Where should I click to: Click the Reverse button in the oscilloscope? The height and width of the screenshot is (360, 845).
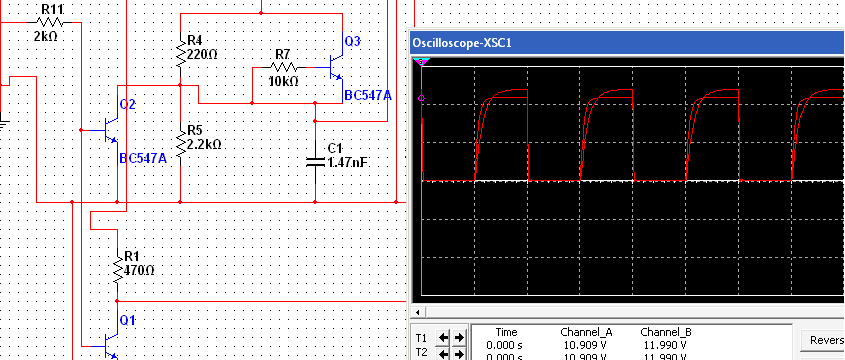[x=822, y=340]
